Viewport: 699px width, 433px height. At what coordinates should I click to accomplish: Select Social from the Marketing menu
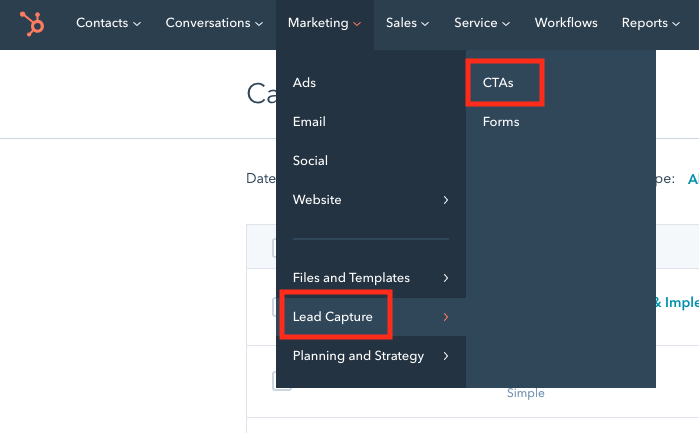(310, 161)
